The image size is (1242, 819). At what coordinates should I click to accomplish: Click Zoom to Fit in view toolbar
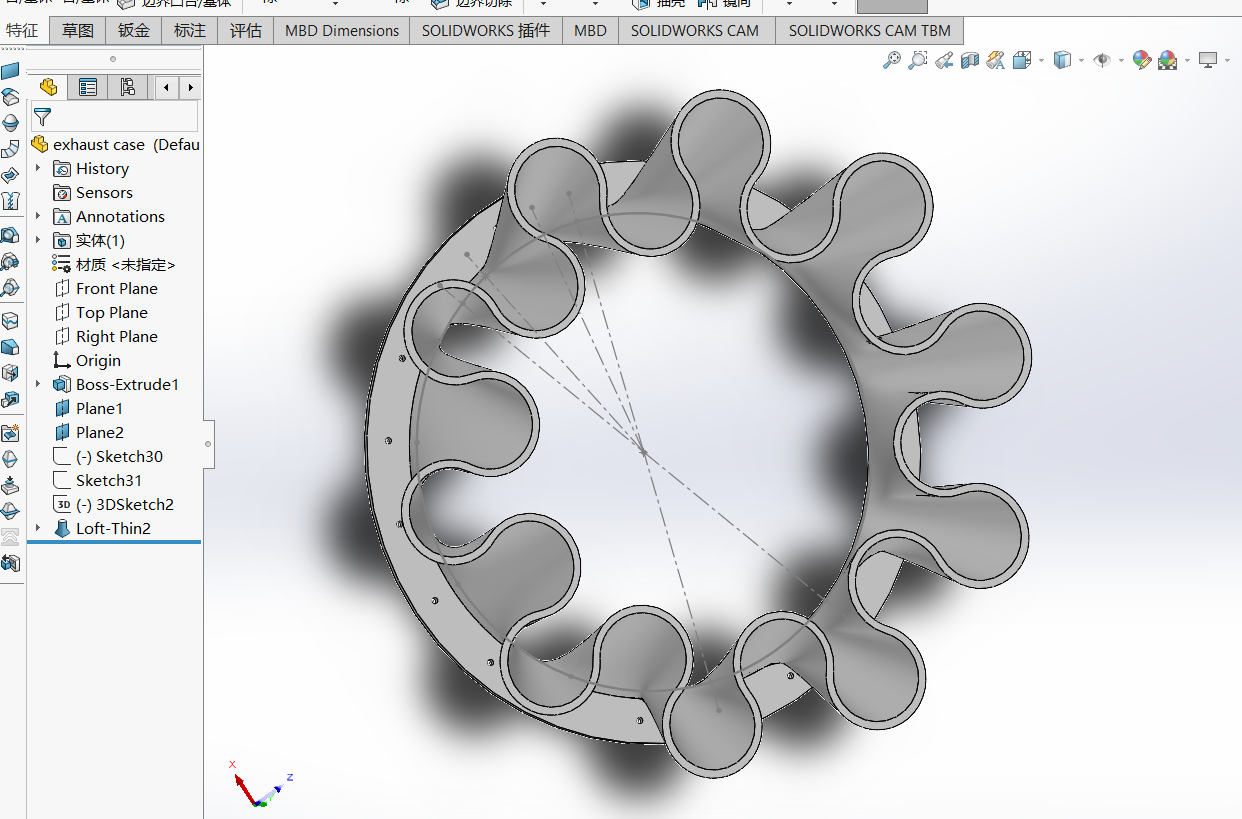click(891, 60)
